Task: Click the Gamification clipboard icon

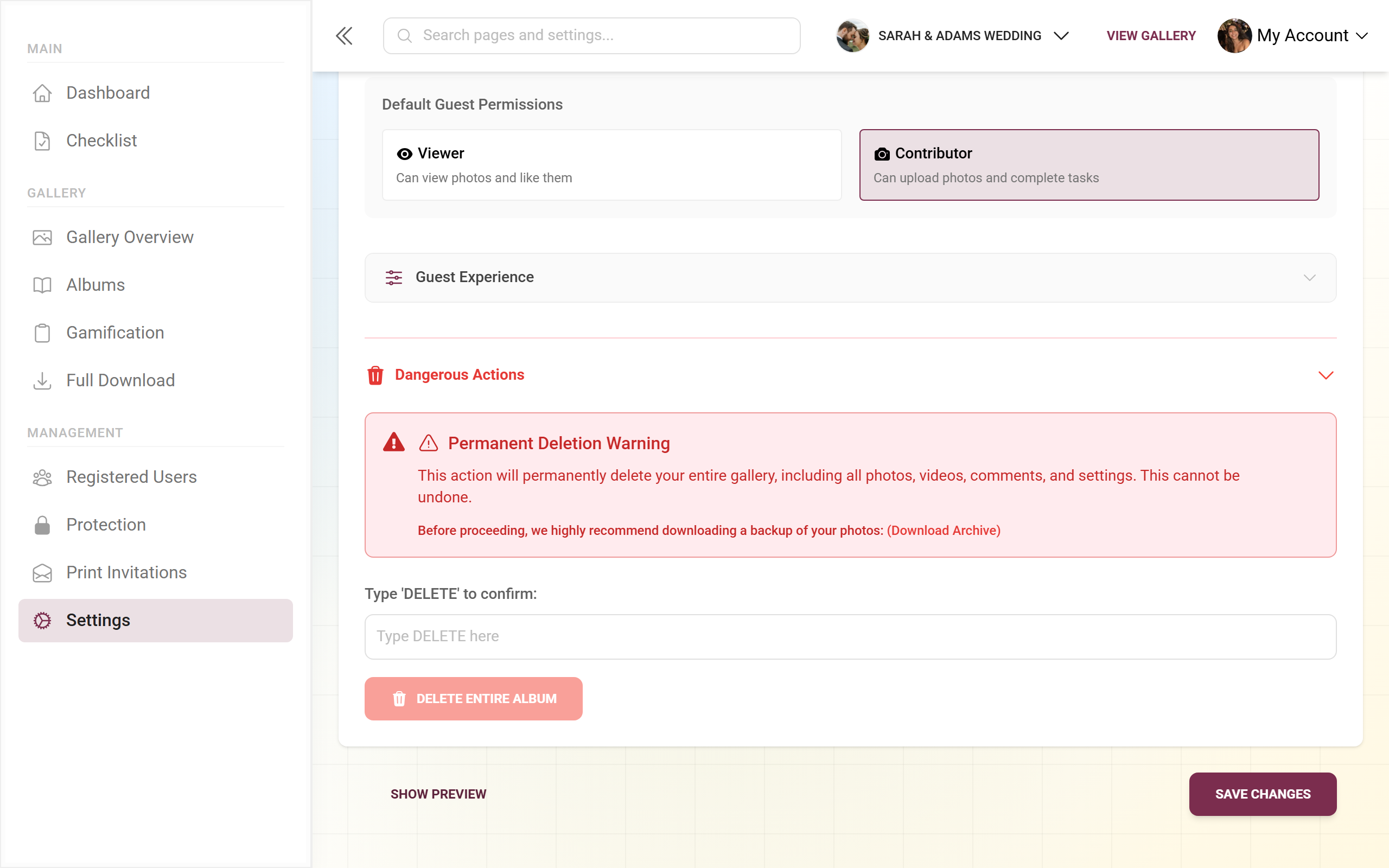Action: (42, 333)
